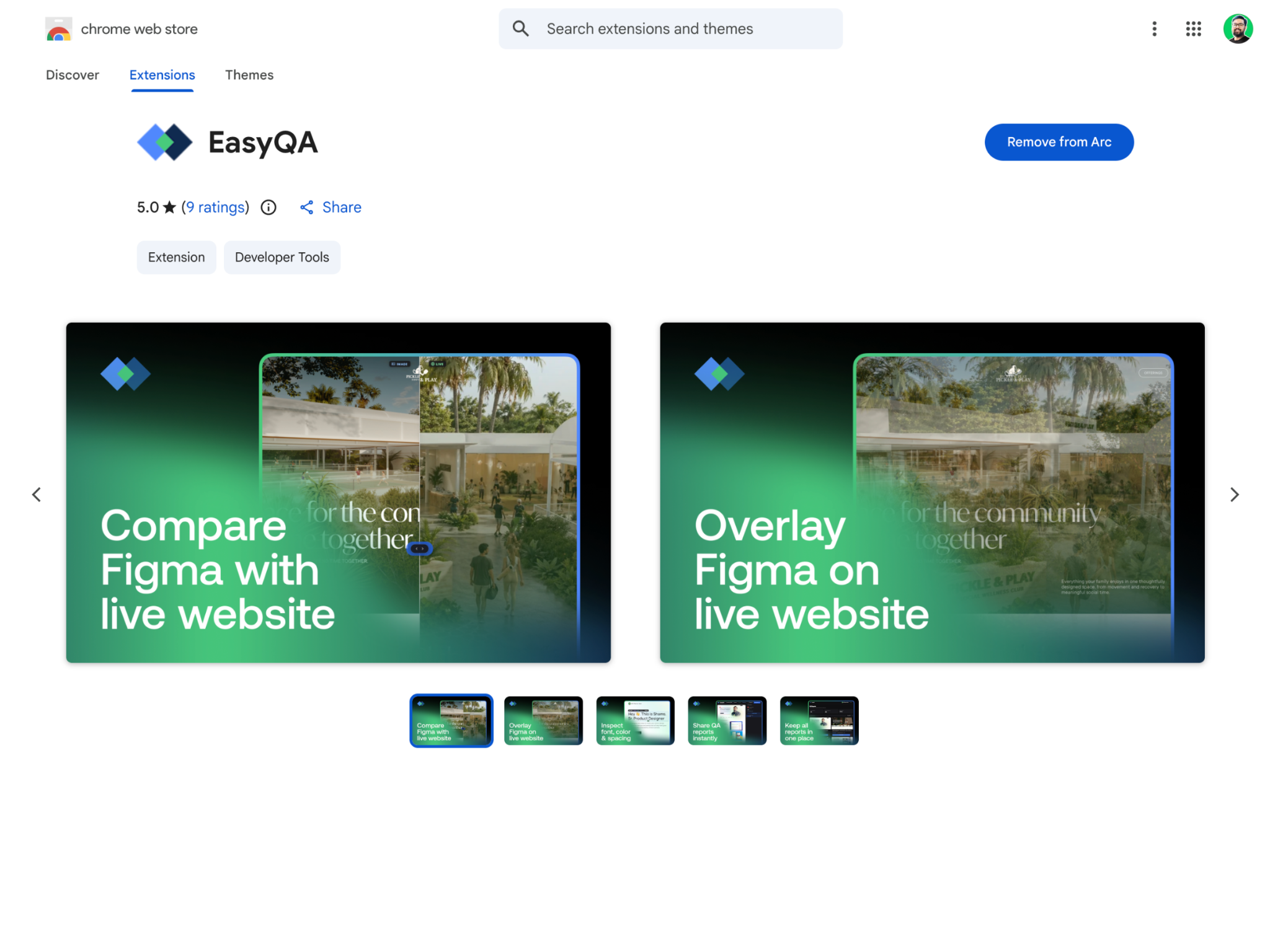Open the Google apps grid
The width and height of the screenshot is (1270, 952).
[1193, 29]
